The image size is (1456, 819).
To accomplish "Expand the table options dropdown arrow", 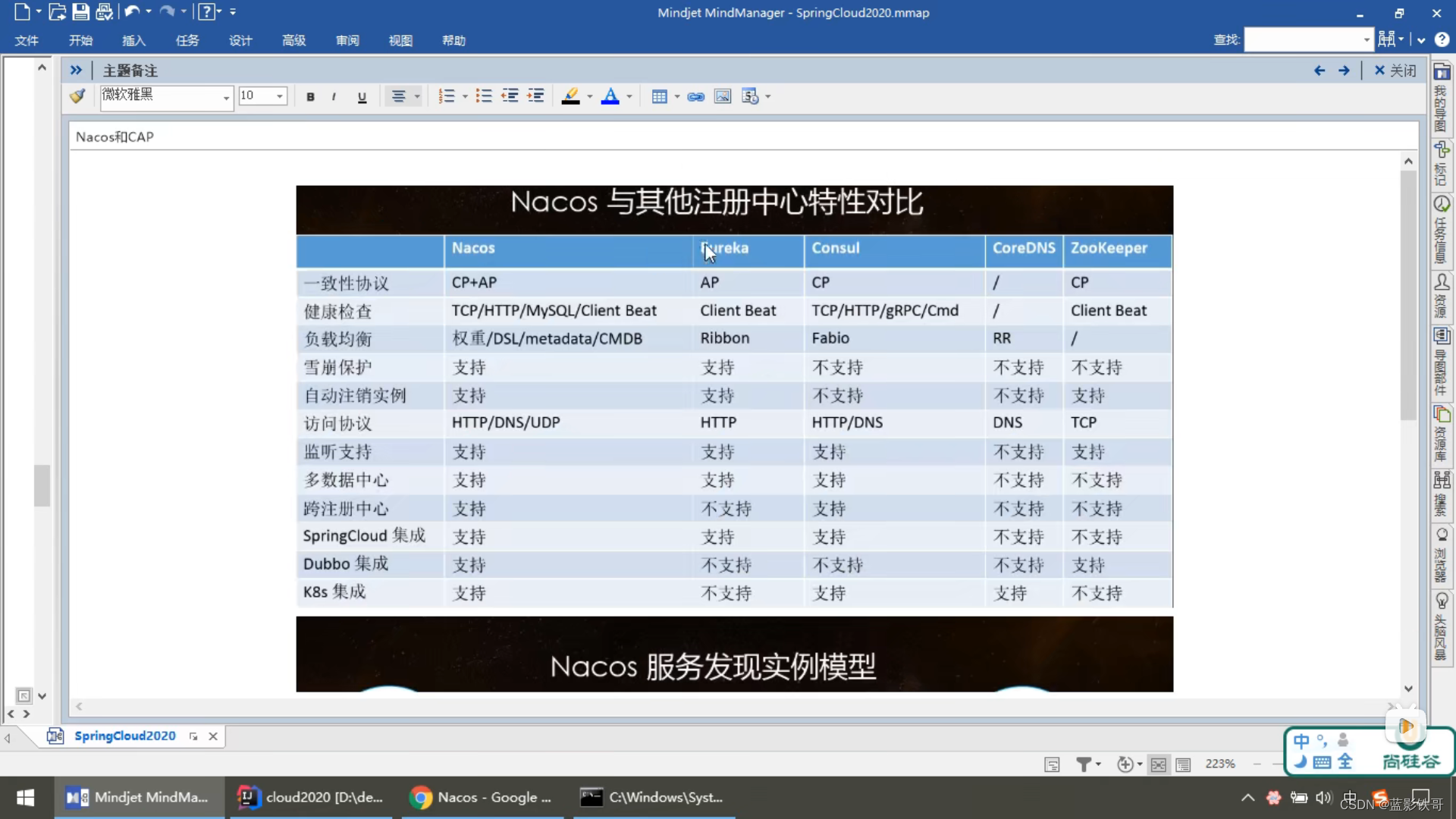I will 677,96.
